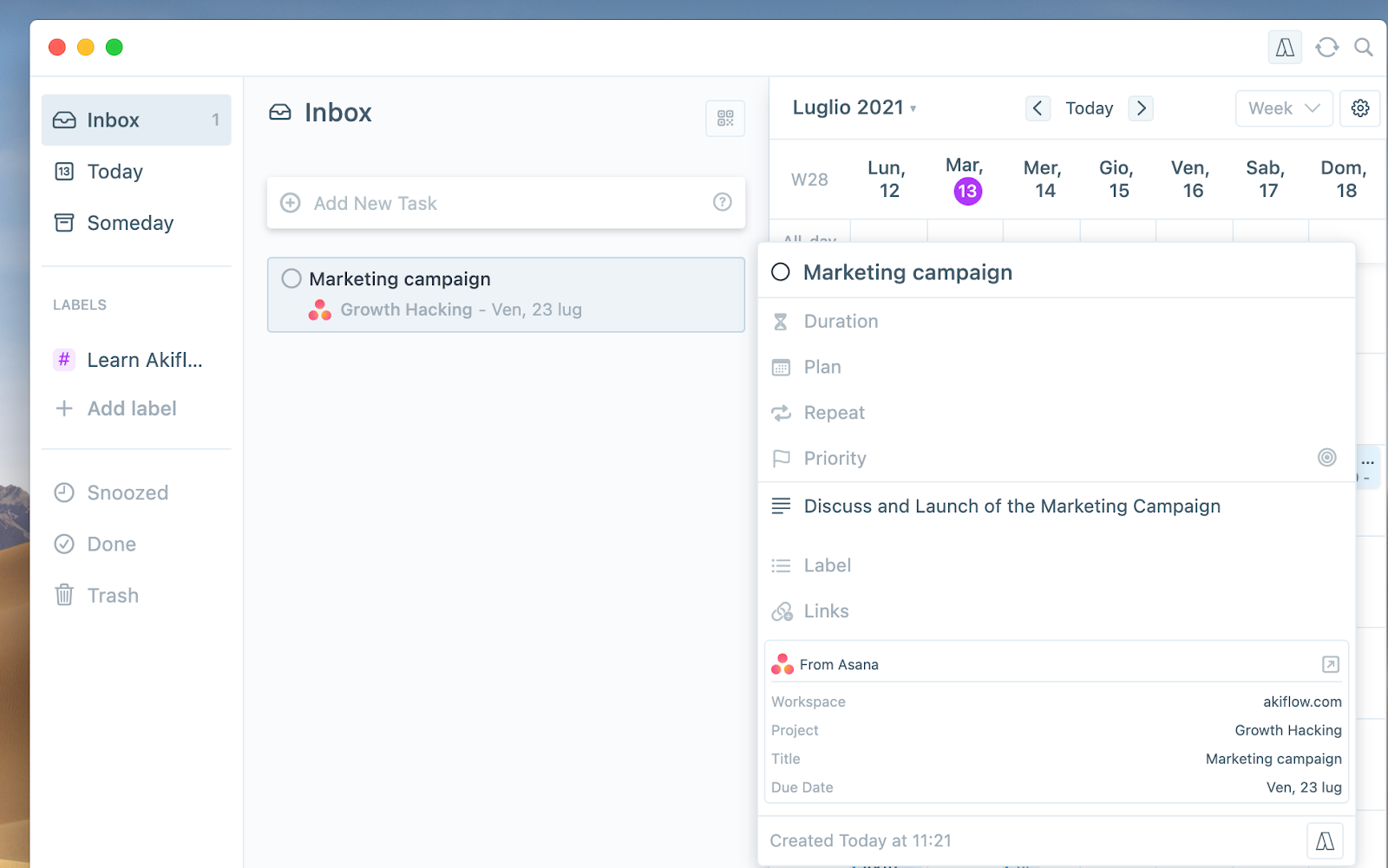Click the Mer, 14 day header
This screenshot has height=868, width=1388.
(x=1043, y=179)
